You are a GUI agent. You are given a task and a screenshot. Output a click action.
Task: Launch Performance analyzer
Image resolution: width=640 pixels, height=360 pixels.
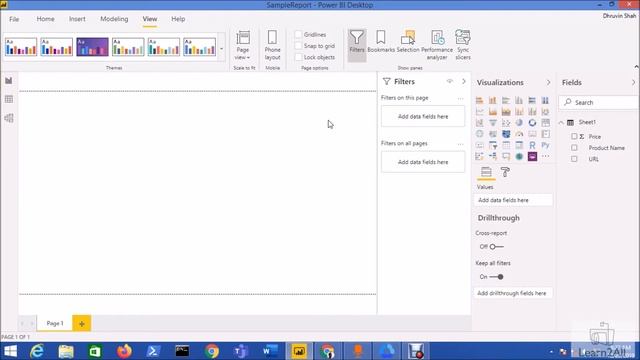(437, 45)
